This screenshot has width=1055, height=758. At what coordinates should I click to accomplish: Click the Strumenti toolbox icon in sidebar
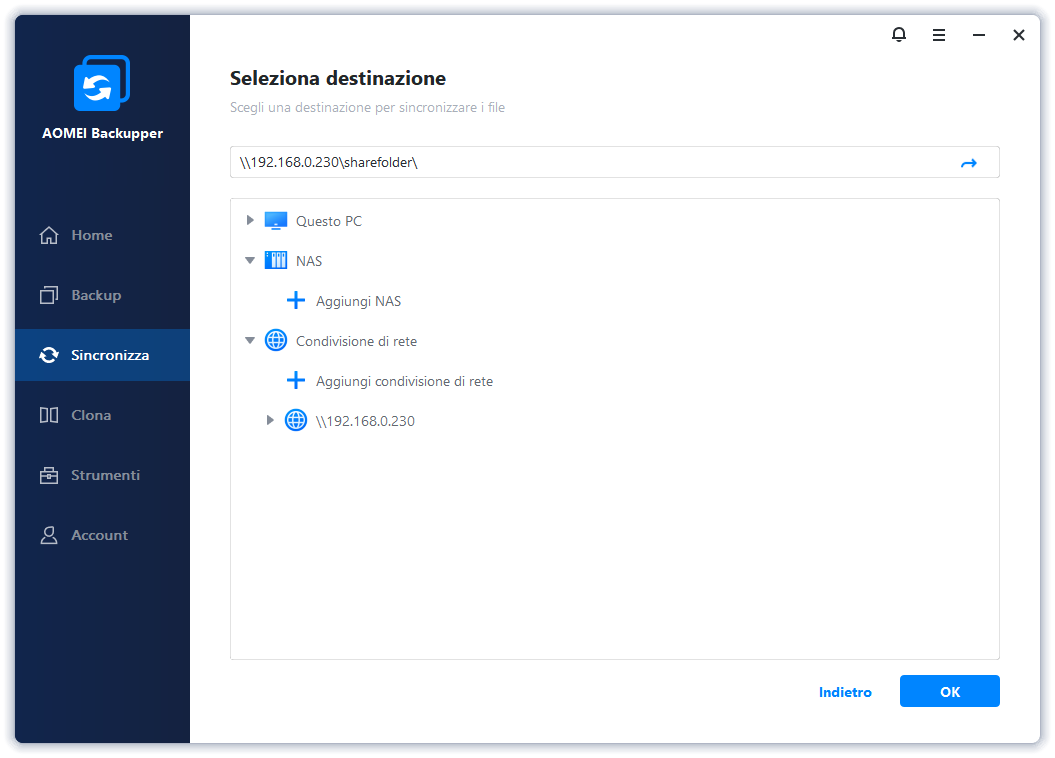[x=49, y=475]
